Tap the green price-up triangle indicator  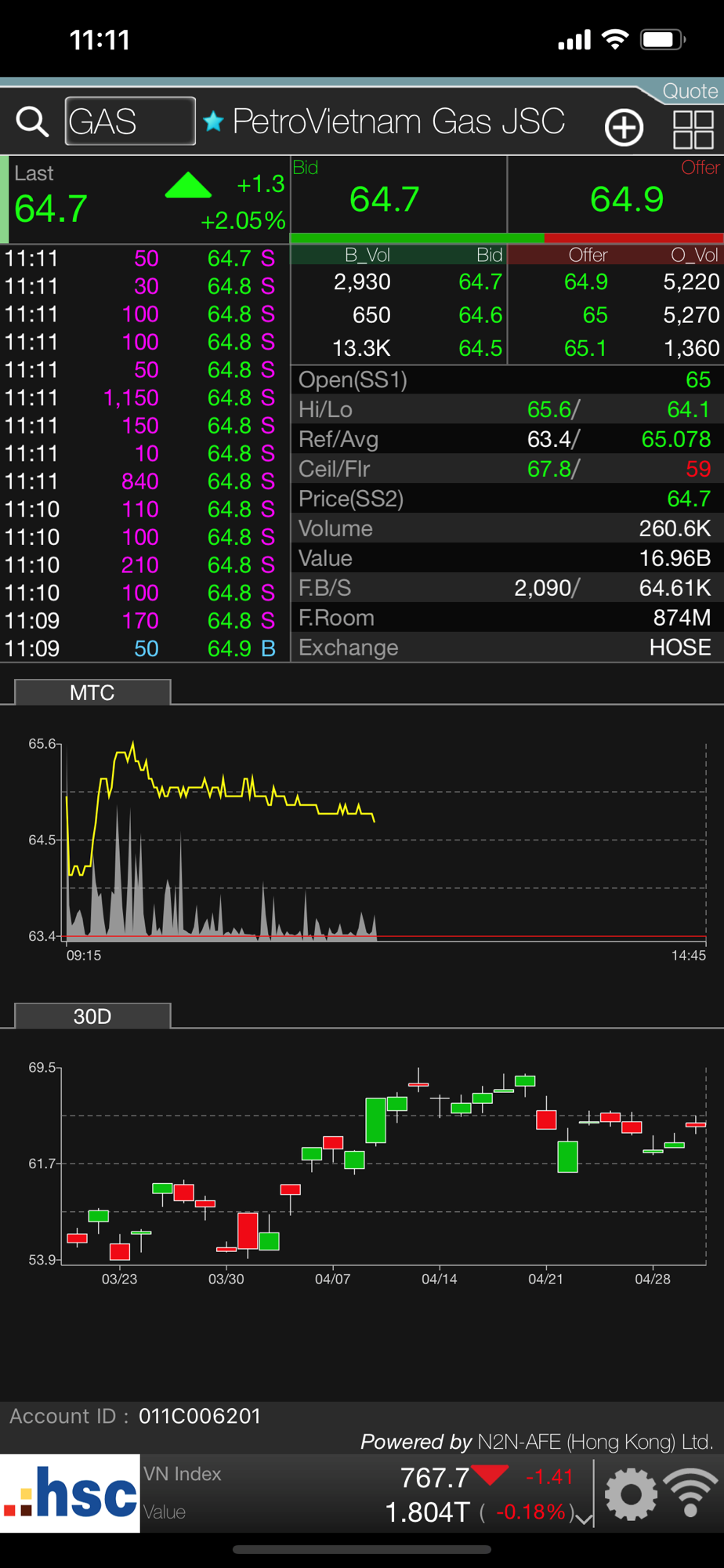point(188,185)
